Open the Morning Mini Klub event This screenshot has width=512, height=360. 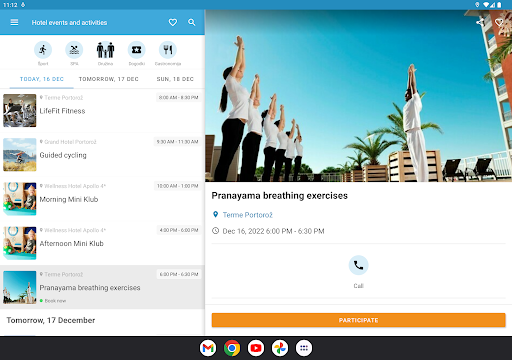coord(102,199)
